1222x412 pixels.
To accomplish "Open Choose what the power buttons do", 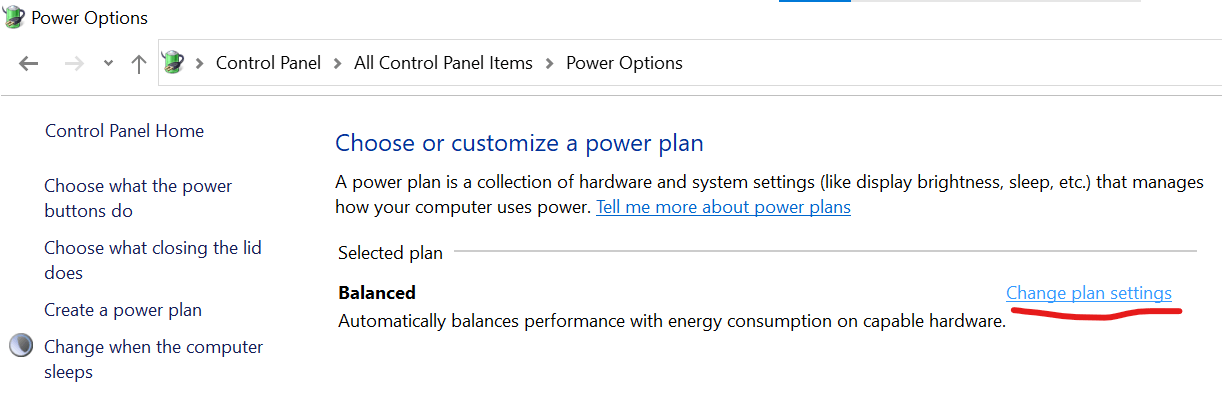I will coord(138,198).
